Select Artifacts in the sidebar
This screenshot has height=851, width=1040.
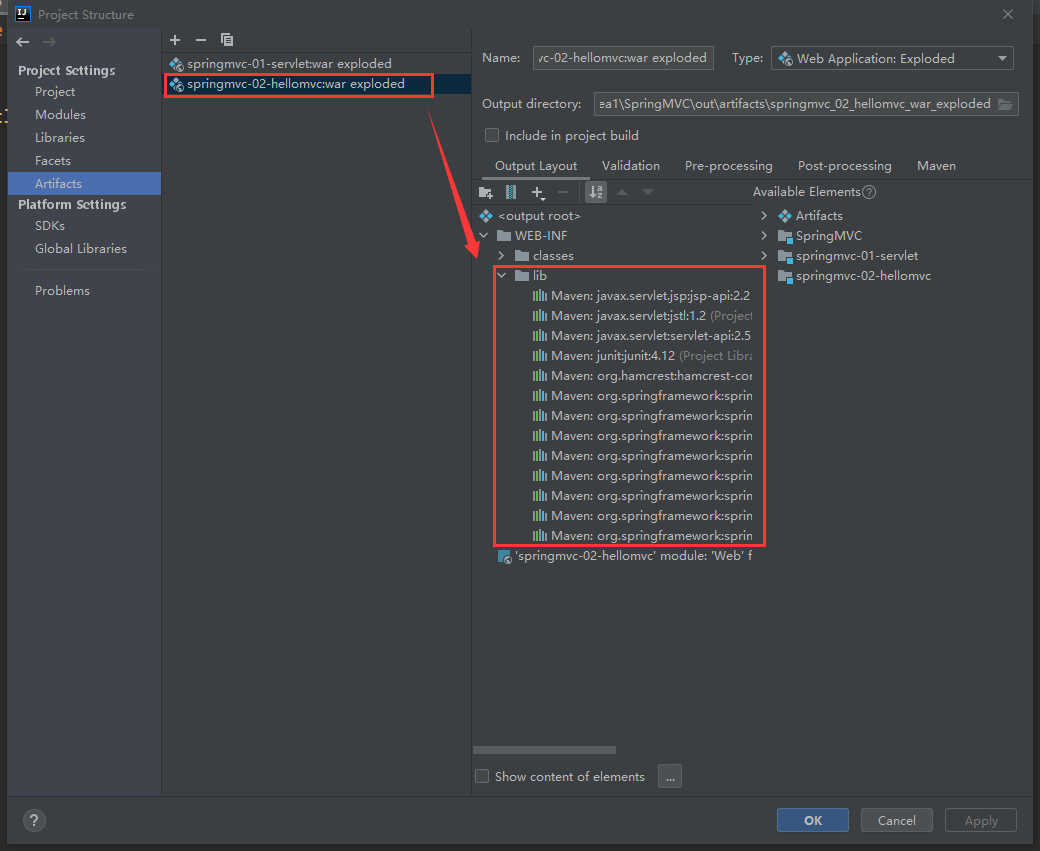tap(84, 184)
